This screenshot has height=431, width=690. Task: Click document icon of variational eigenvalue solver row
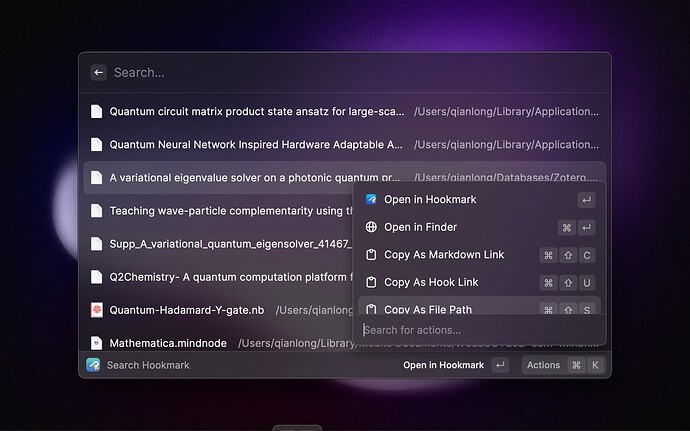point(96,177)
